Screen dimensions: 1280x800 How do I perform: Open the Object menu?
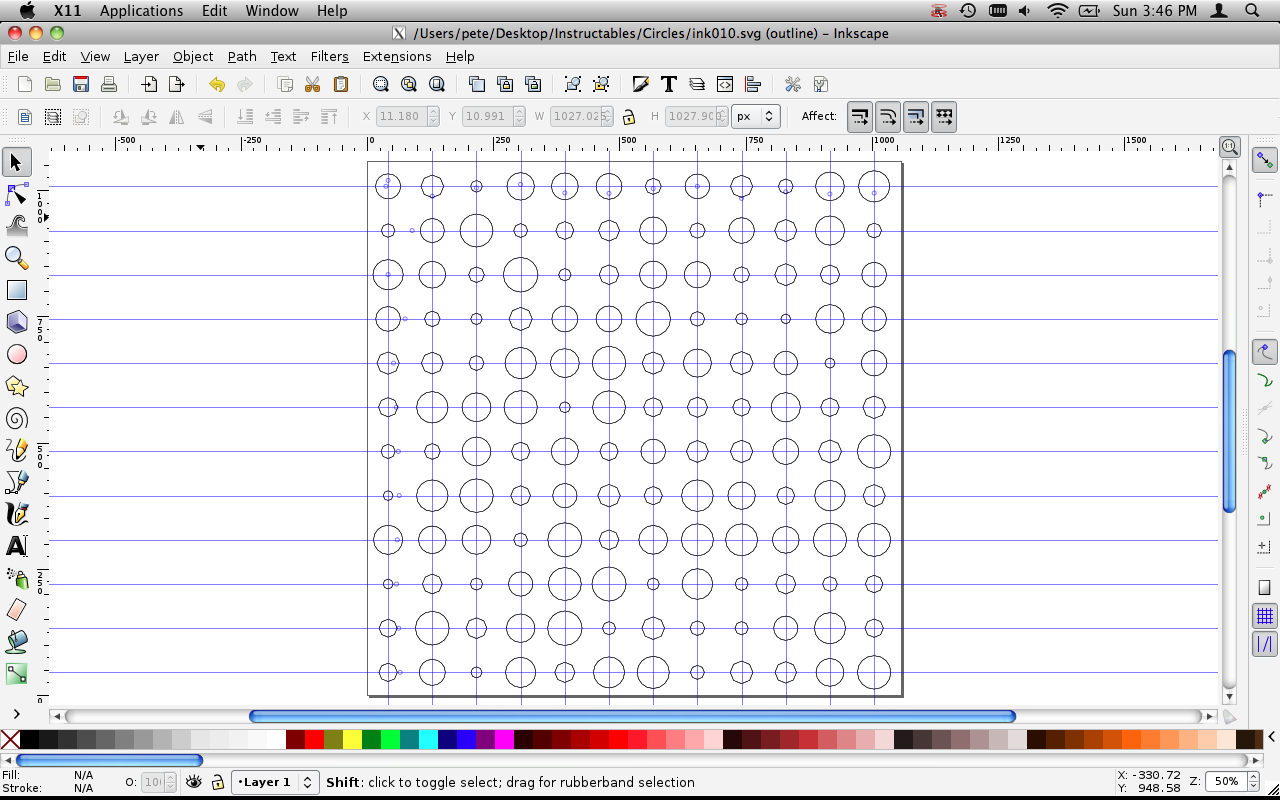(193, 56)
